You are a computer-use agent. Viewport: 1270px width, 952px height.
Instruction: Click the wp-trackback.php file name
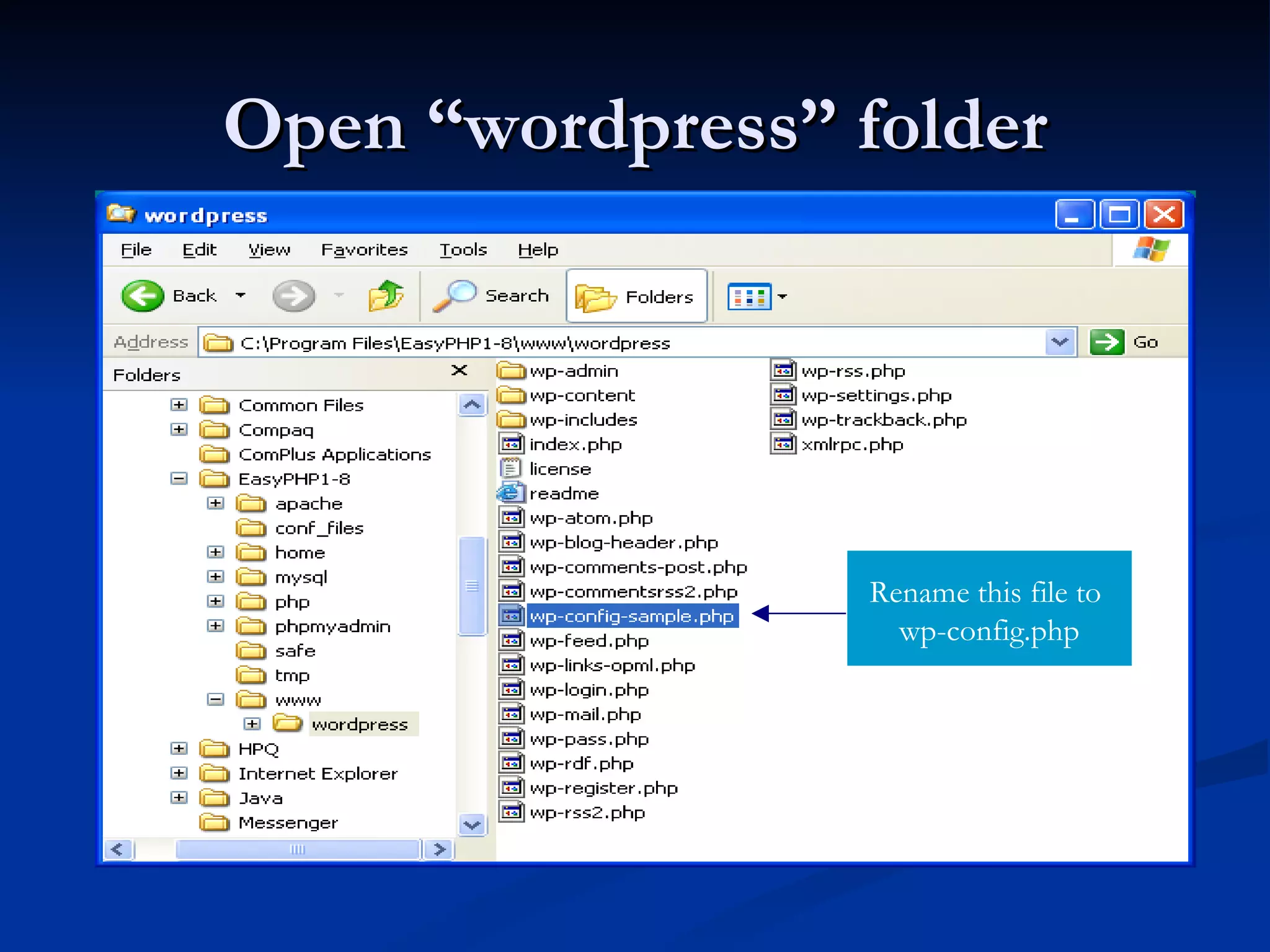click(x=884, y=420)
